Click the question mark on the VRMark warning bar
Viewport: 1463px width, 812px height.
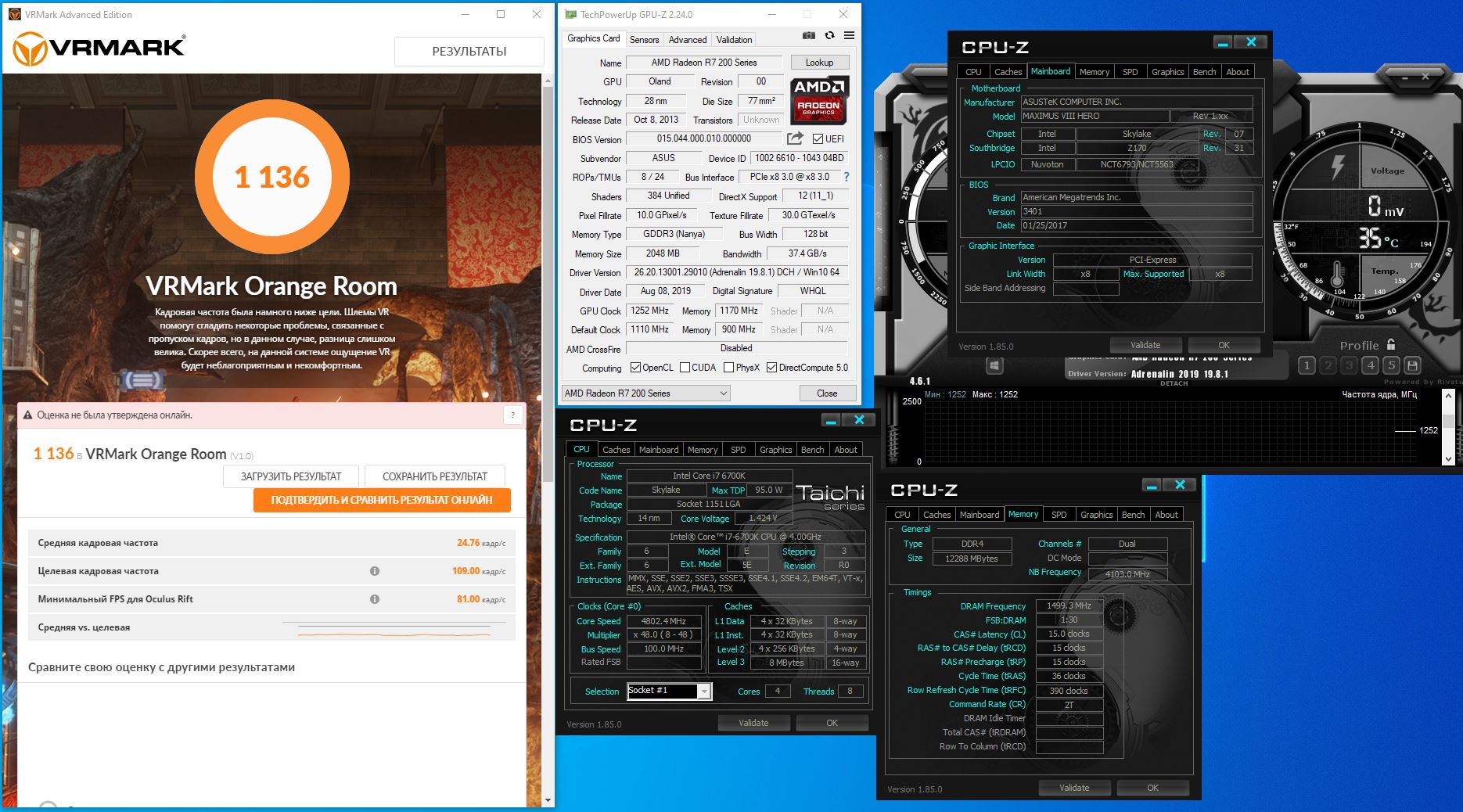coord(513,415)
